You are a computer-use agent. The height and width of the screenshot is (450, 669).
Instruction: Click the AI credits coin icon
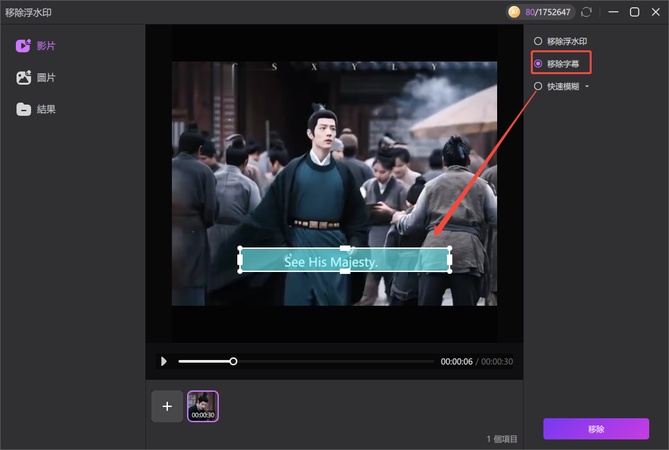pos(514,12)
